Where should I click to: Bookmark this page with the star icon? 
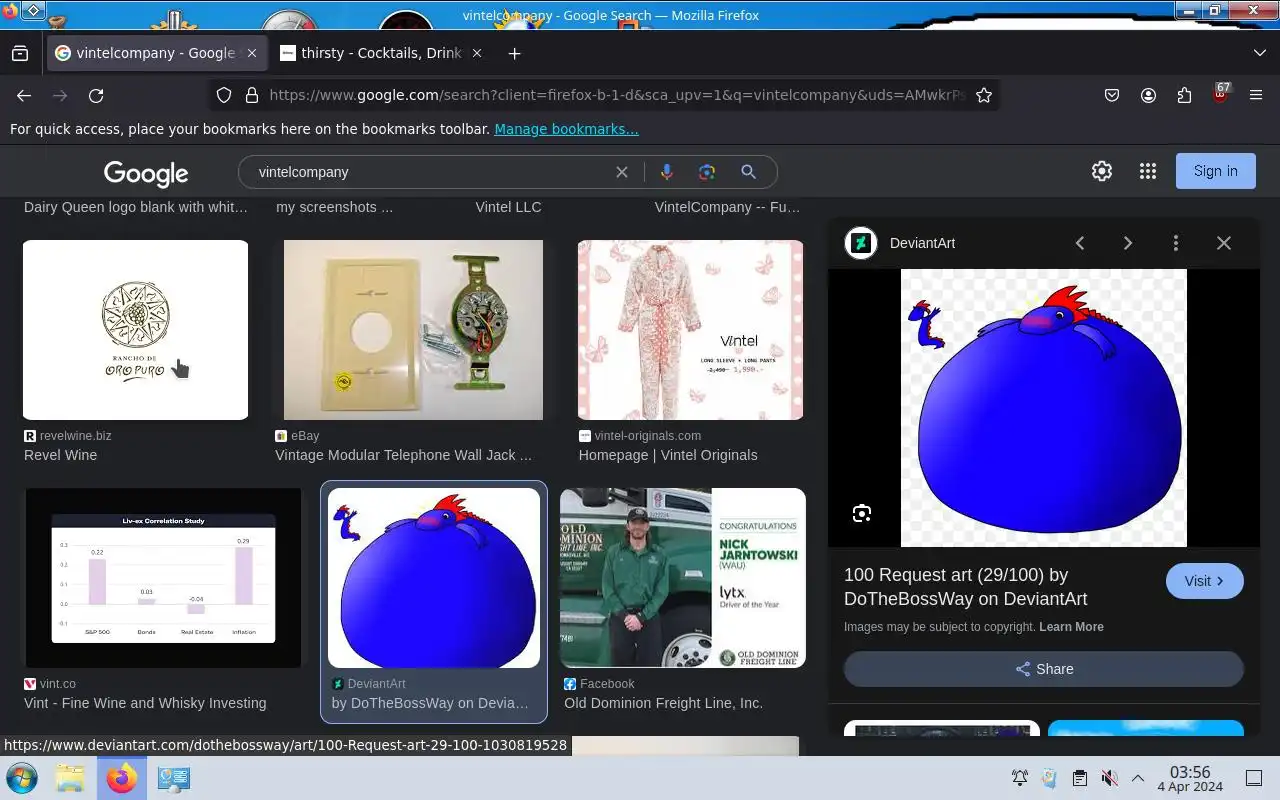click(x=984, y=95)
